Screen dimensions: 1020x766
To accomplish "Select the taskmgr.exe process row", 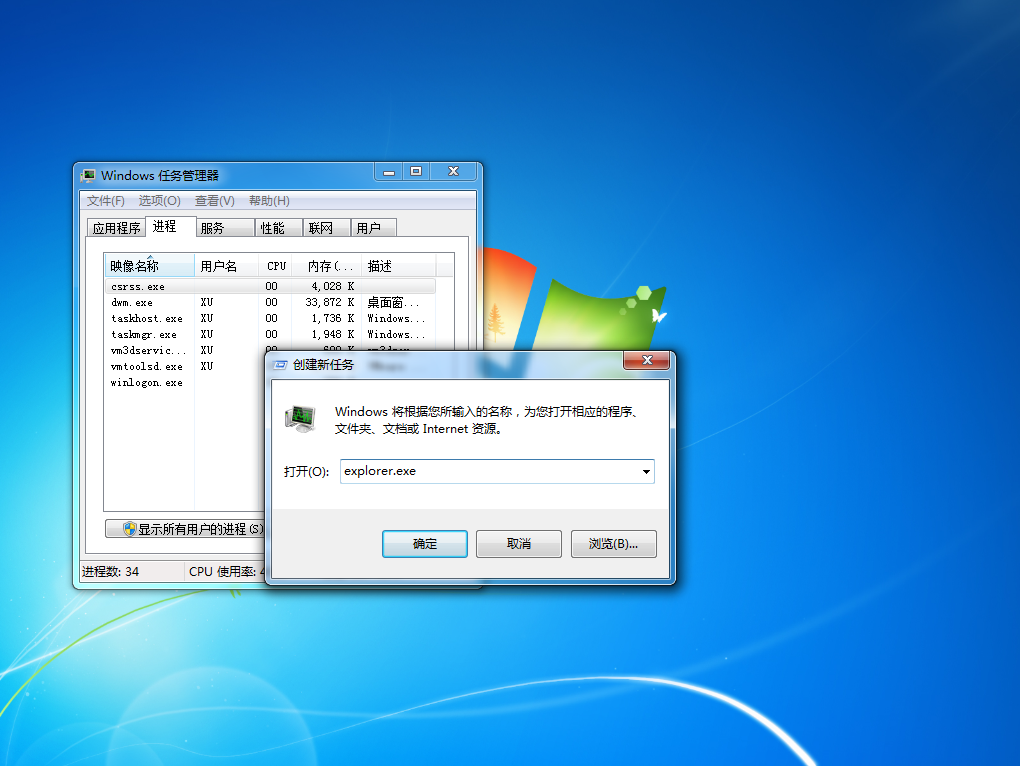I will pos(270,334).
